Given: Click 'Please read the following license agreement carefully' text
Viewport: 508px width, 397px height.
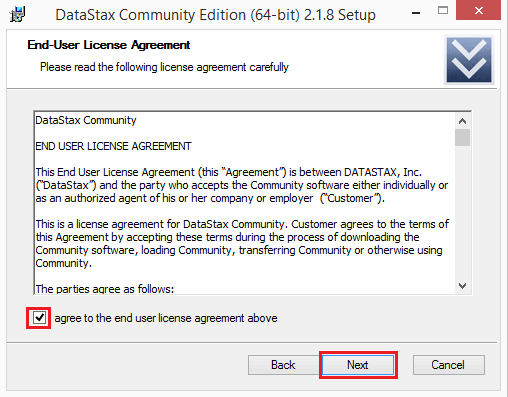Looking at the screenshot, I should (x=164, y=67).
